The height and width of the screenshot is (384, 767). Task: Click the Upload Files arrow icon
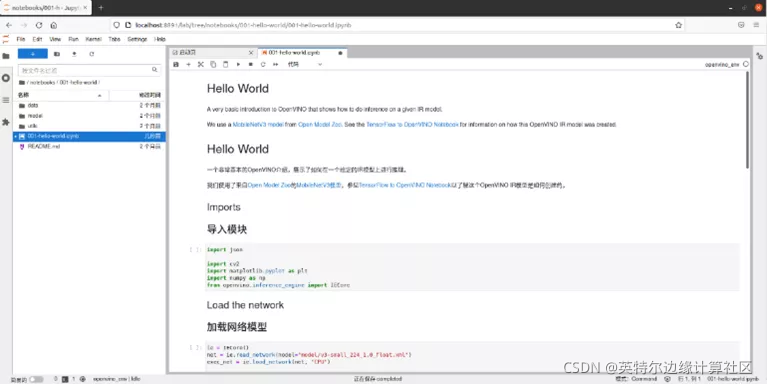[x=74, y=54]
